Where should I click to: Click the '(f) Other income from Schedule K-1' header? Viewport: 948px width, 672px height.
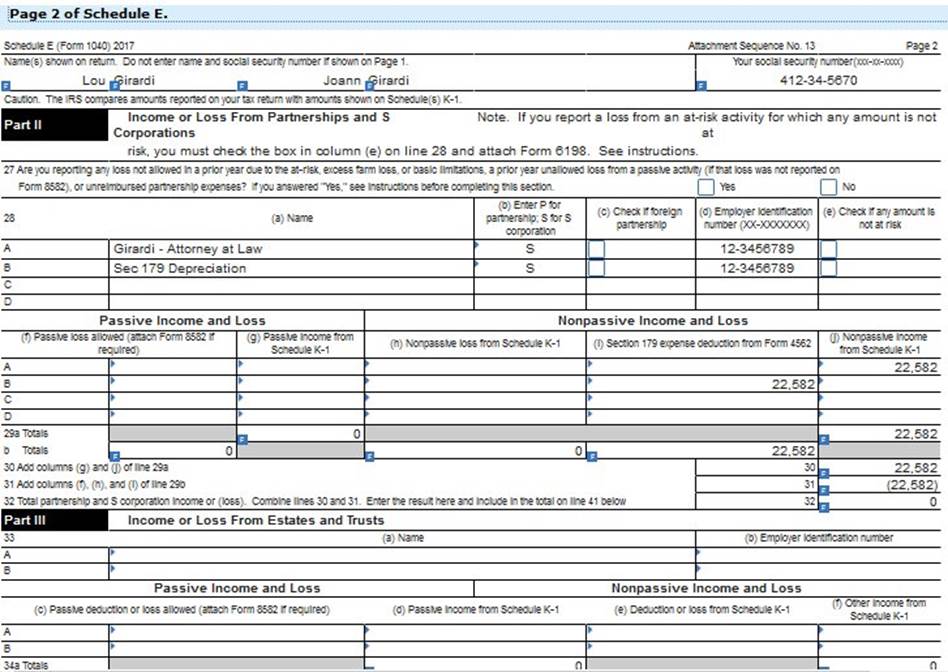[879, 610]
